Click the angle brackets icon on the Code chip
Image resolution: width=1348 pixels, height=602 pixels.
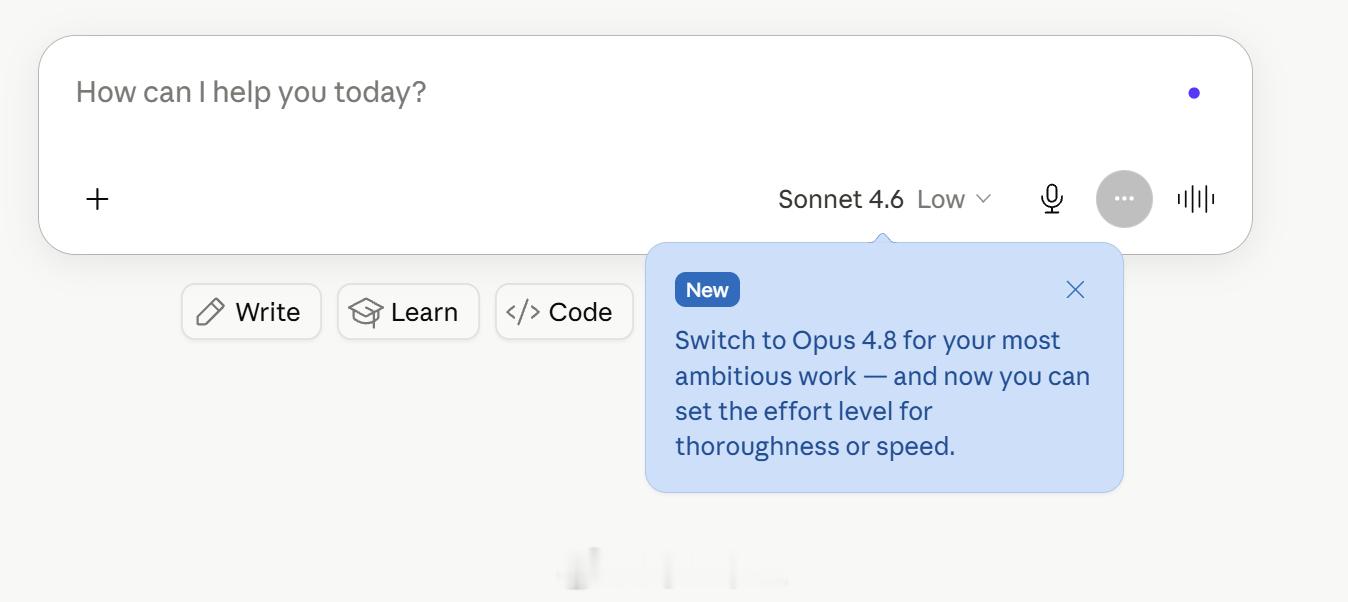(523, 312)
